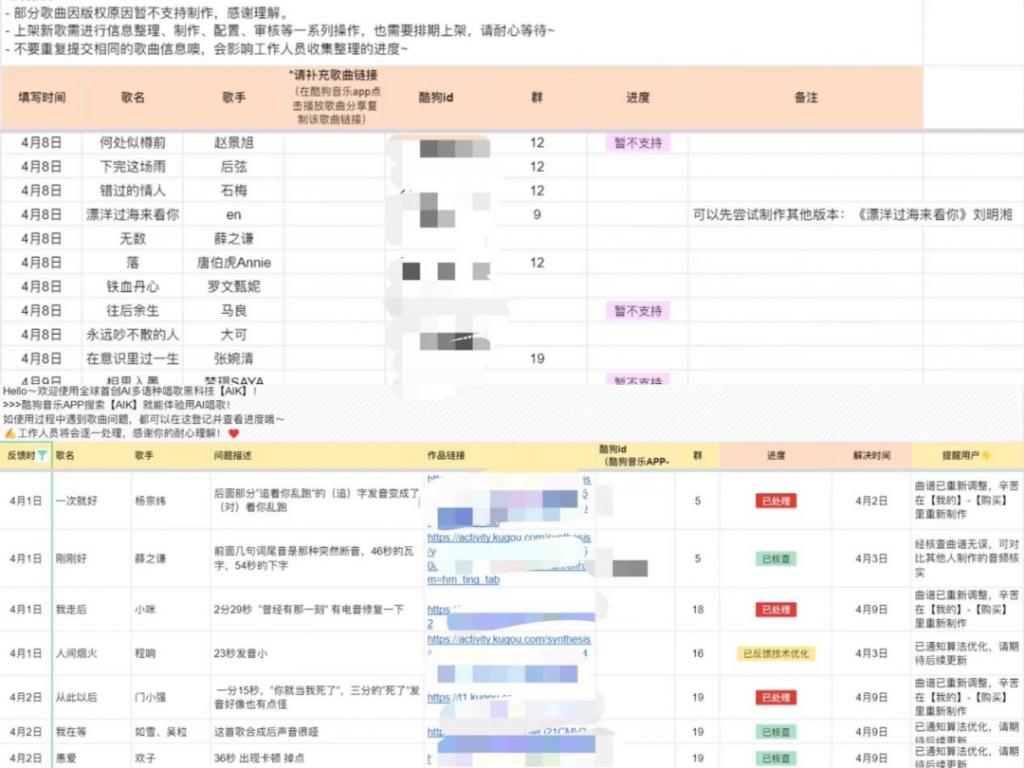
Task: Select the 暂不支持 tag for 往后余生
Action: tap(638, 310)
